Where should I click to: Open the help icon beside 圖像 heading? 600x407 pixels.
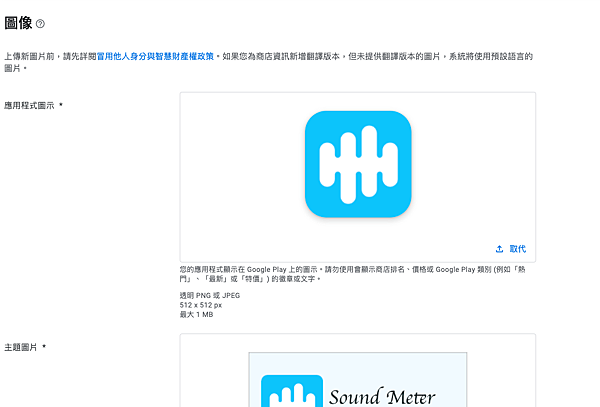coord(40,24)
